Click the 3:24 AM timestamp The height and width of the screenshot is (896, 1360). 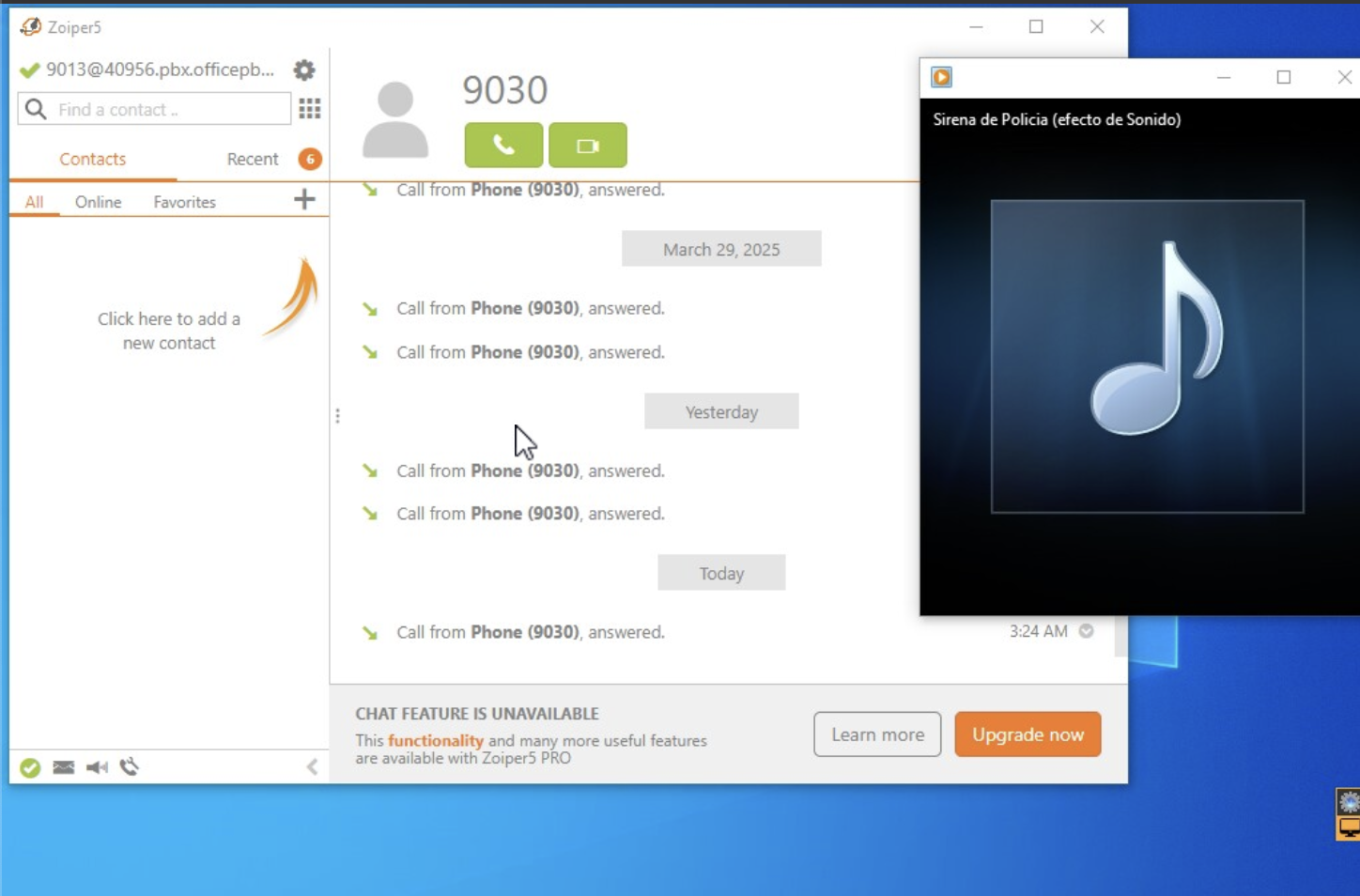pos(1039,631)
